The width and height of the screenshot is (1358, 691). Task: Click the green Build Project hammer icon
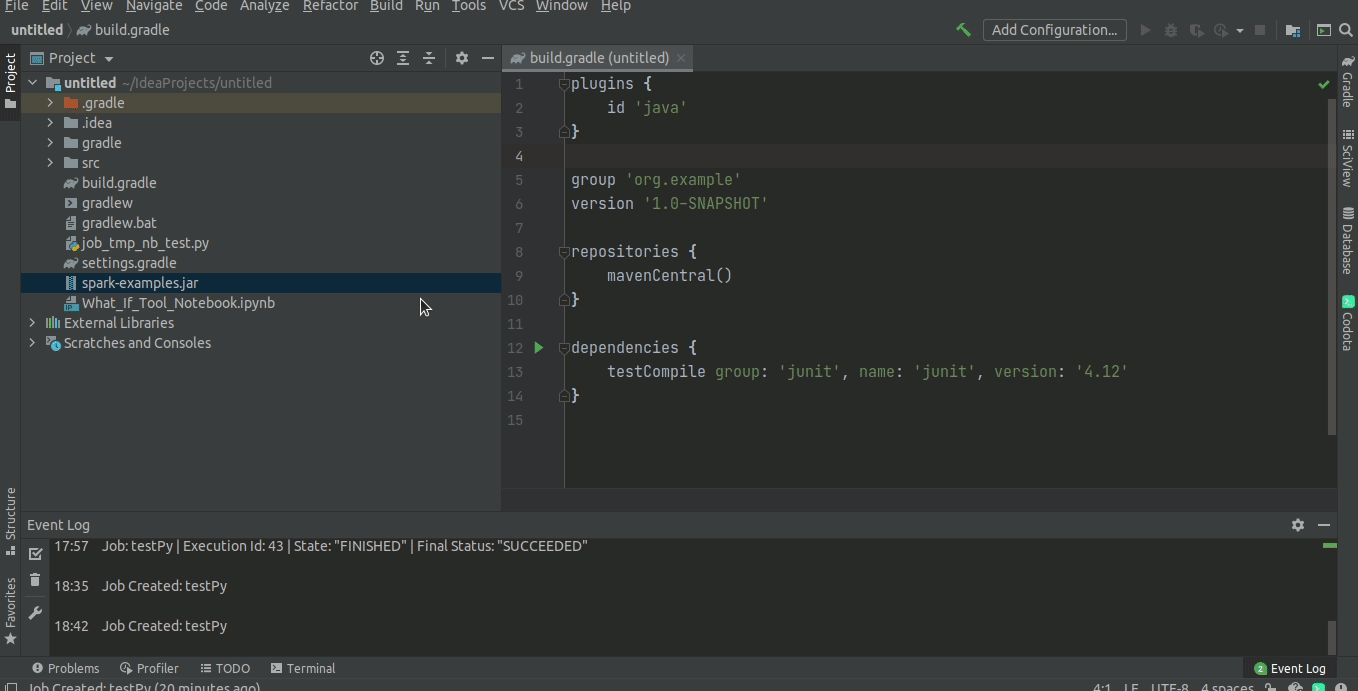963,30
